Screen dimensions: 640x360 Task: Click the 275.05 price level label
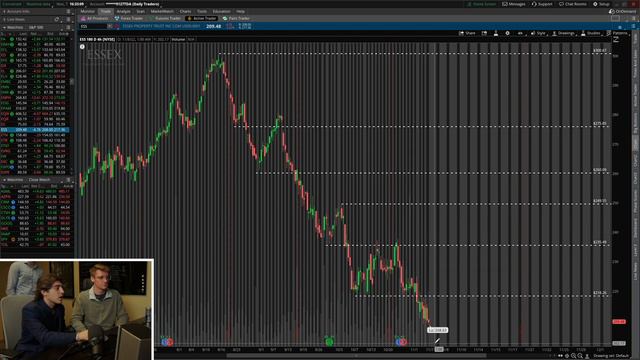tap(600, 123)
